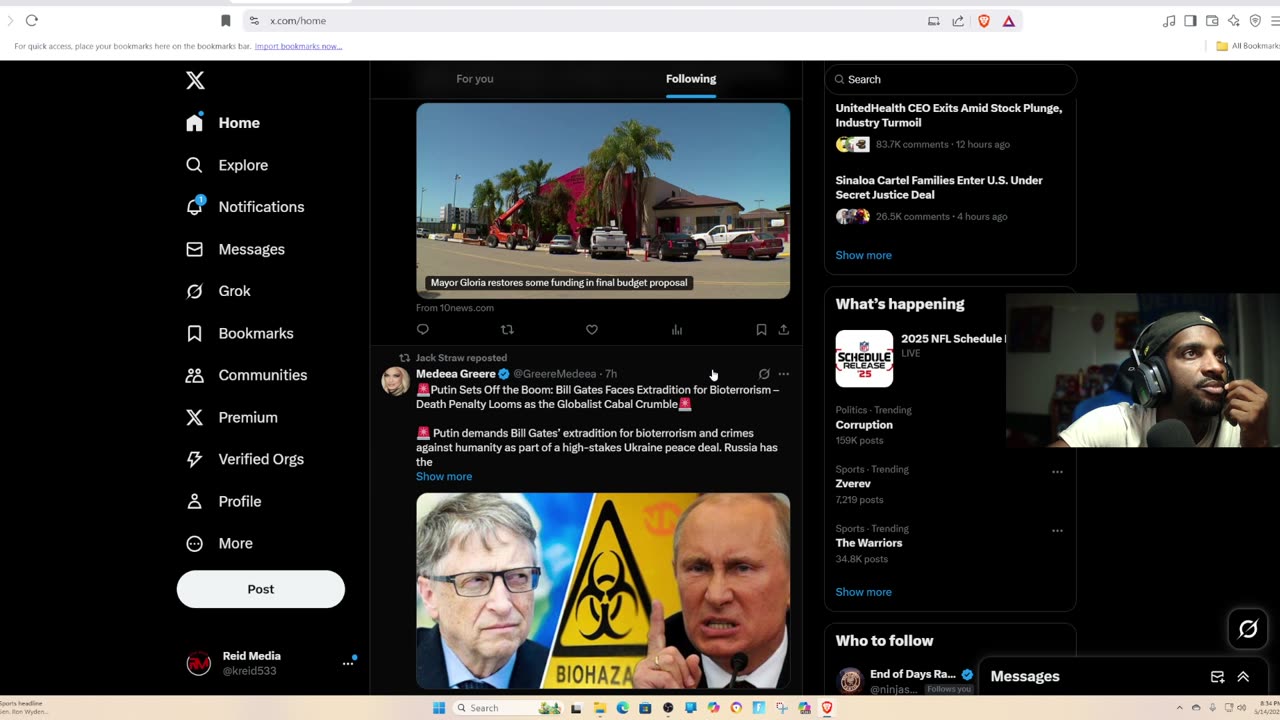
Task: Click the Medeea Greere display name
Action: [x=456, y=374]
